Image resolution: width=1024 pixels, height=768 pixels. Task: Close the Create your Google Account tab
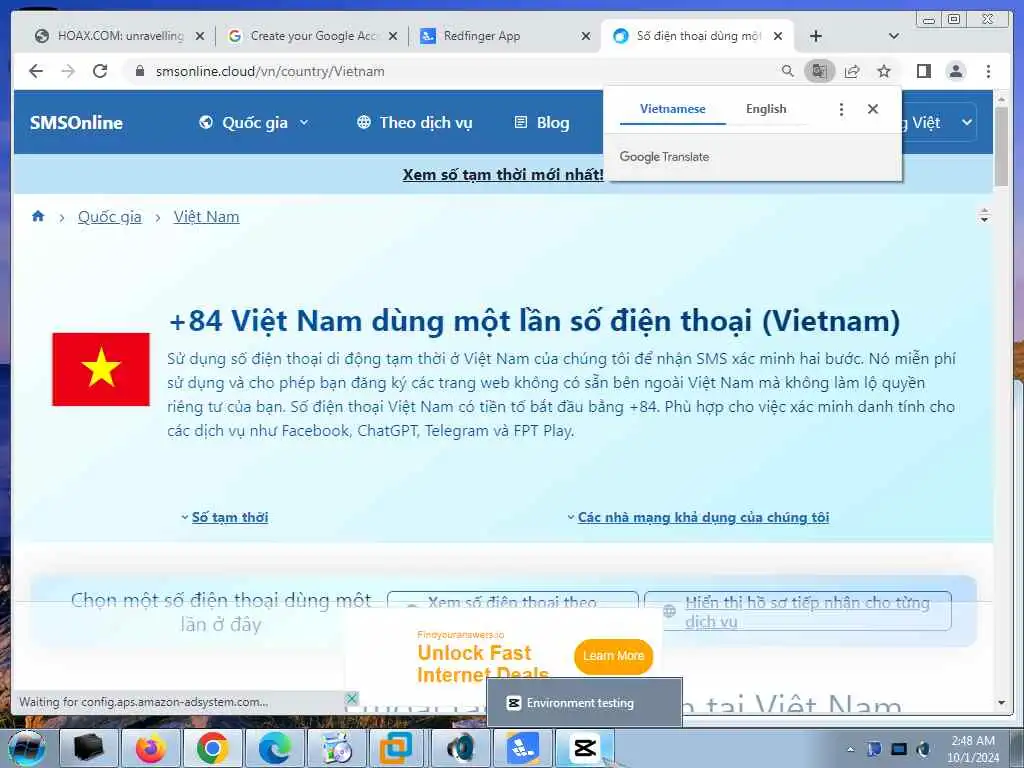392,36
